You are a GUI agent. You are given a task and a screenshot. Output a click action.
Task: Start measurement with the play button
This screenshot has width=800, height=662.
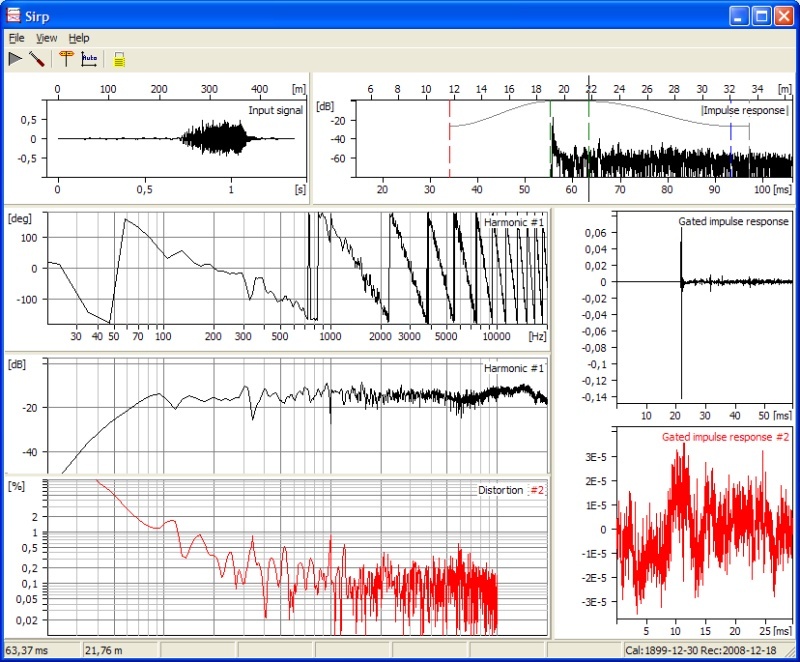point(15,59)
